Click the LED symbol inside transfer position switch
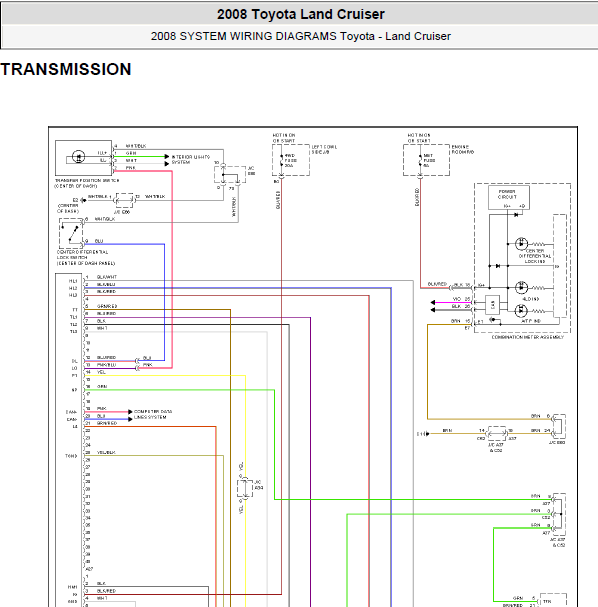The image size is (598, 607). pyautogui.click(x=79, y=157)
